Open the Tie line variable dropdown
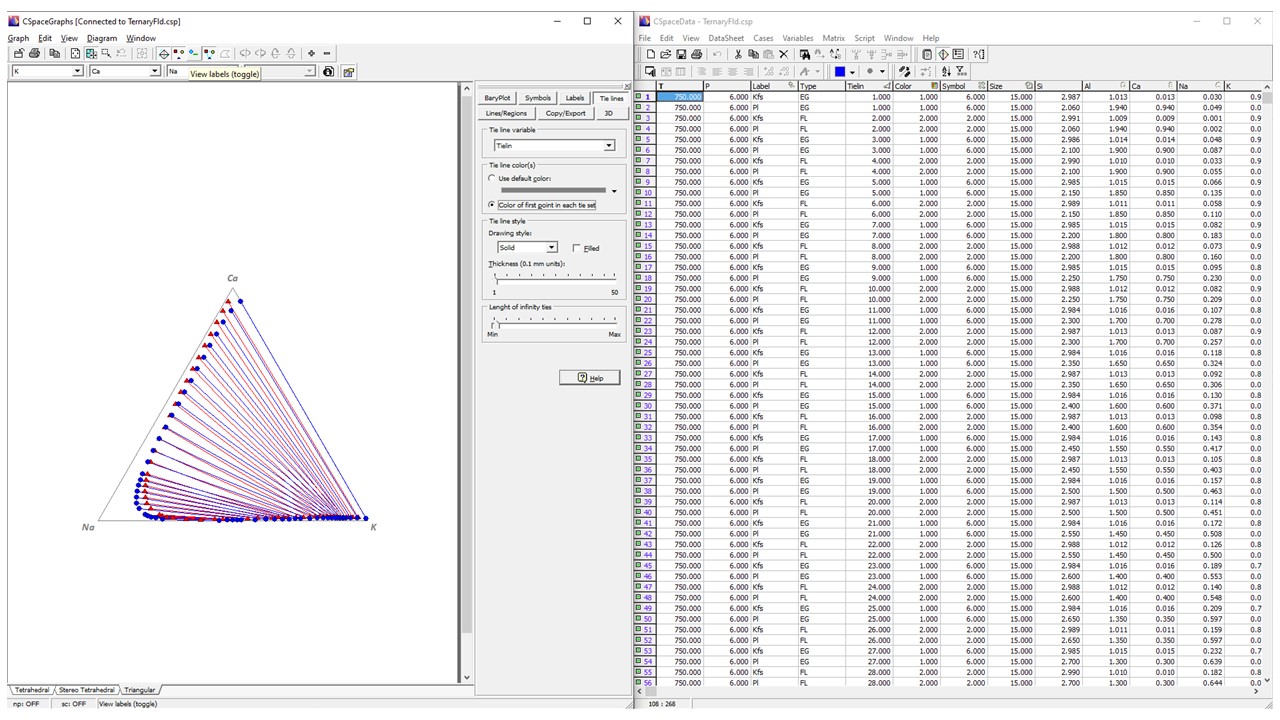Viewport: 1280px width, 720px height. (609, 146)
